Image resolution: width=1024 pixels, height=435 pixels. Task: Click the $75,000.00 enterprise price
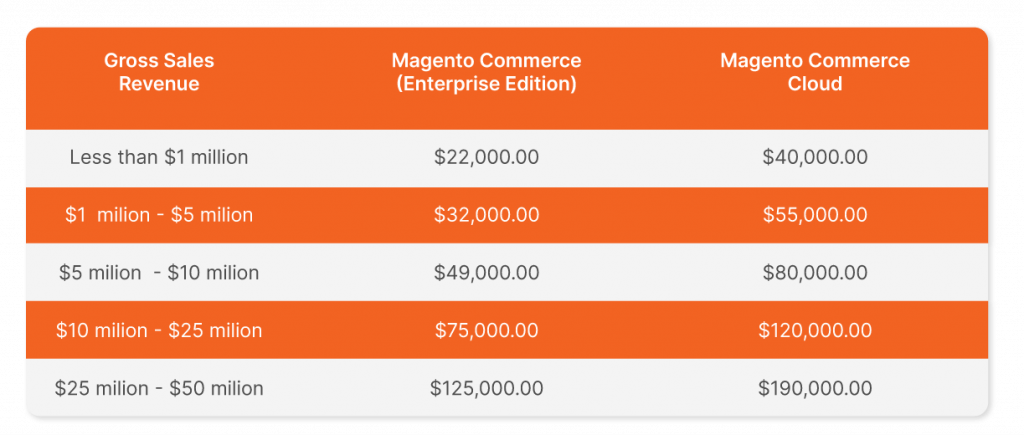click(487, 330)
